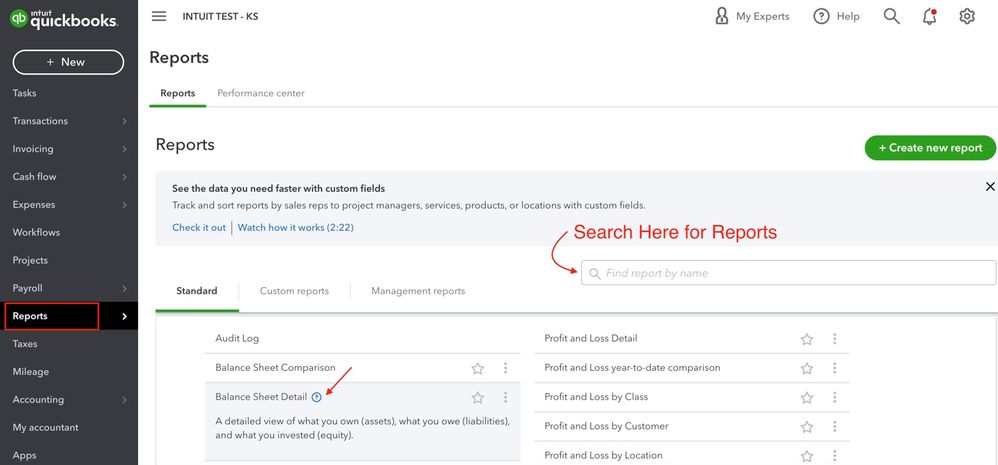
Task: Follow the Check it out link
Action: tap(199, 227)
